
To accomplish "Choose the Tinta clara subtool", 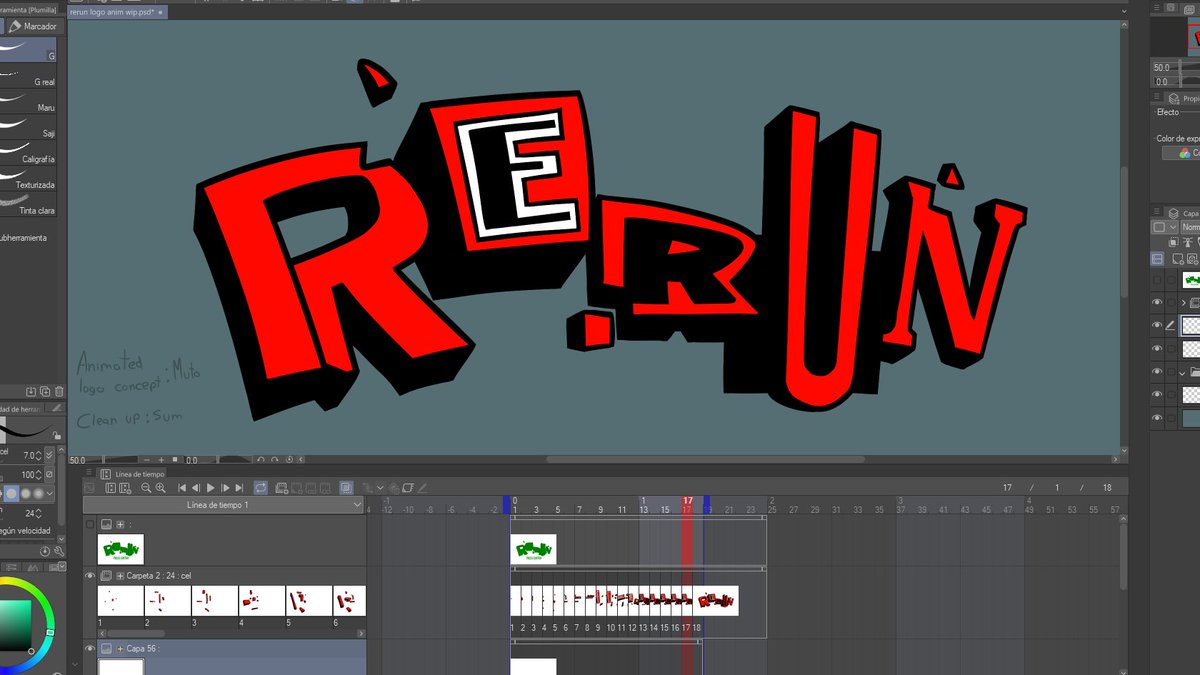I will (x=32, y=210).
